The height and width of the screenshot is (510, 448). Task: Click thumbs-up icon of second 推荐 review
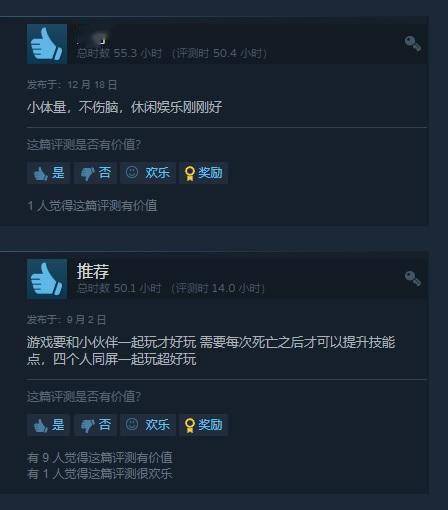pyautogui.click(x=47, y=279)
